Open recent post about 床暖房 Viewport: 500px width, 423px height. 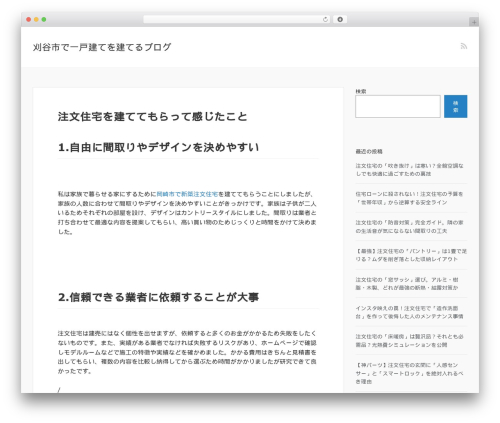point(409,341)
